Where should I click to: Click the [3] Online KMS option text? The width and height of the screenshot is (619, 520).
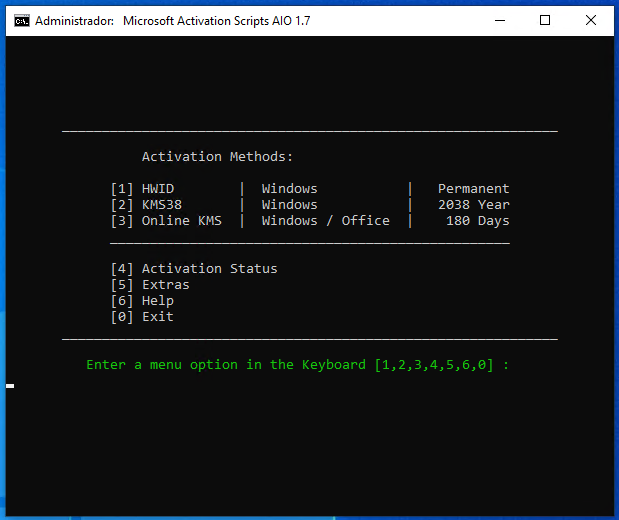[166, 221]
